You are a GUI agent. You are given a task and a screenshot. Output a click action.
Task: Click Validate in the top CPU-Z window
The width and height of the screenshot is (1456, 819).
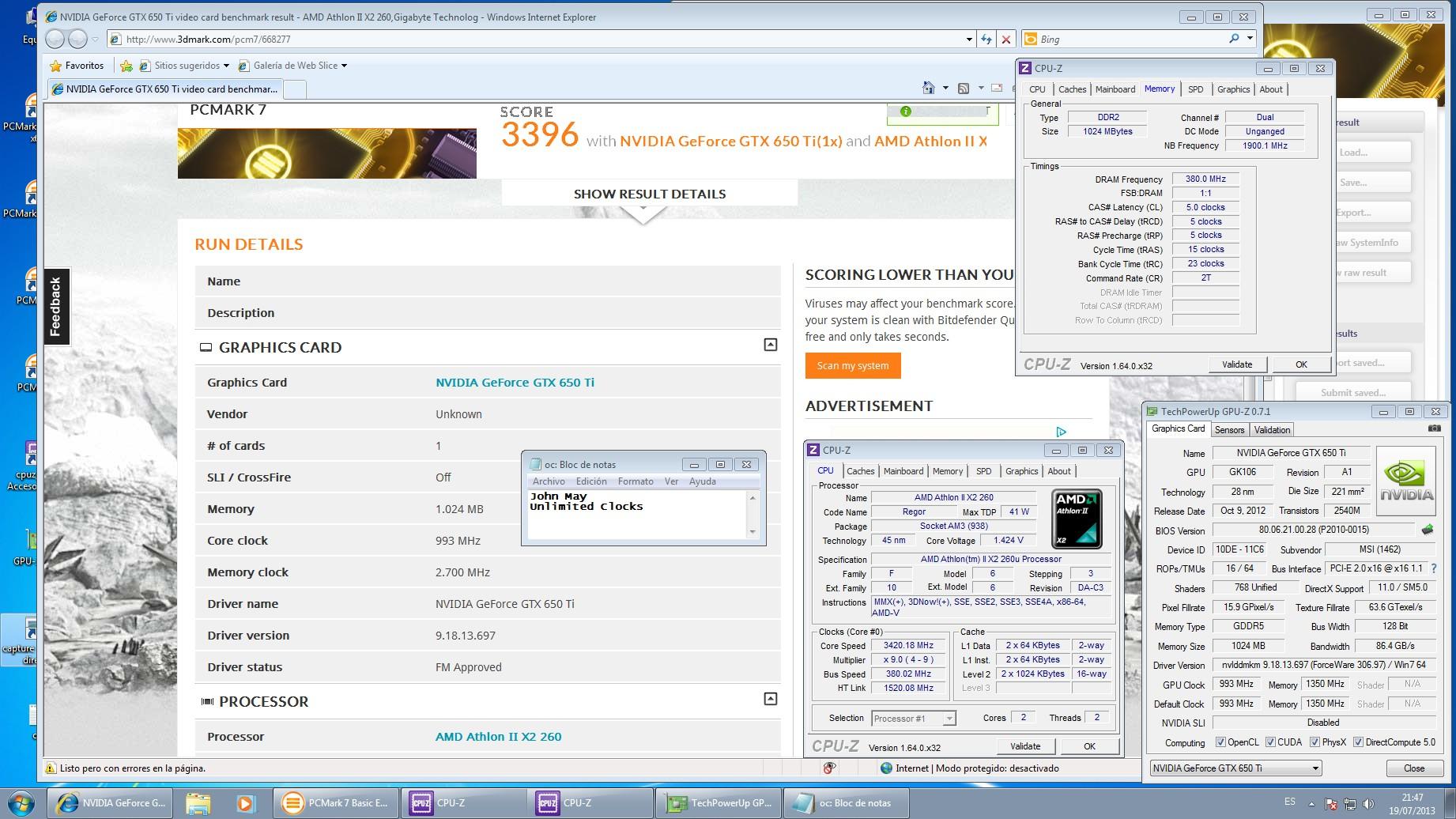(1237, 364)
